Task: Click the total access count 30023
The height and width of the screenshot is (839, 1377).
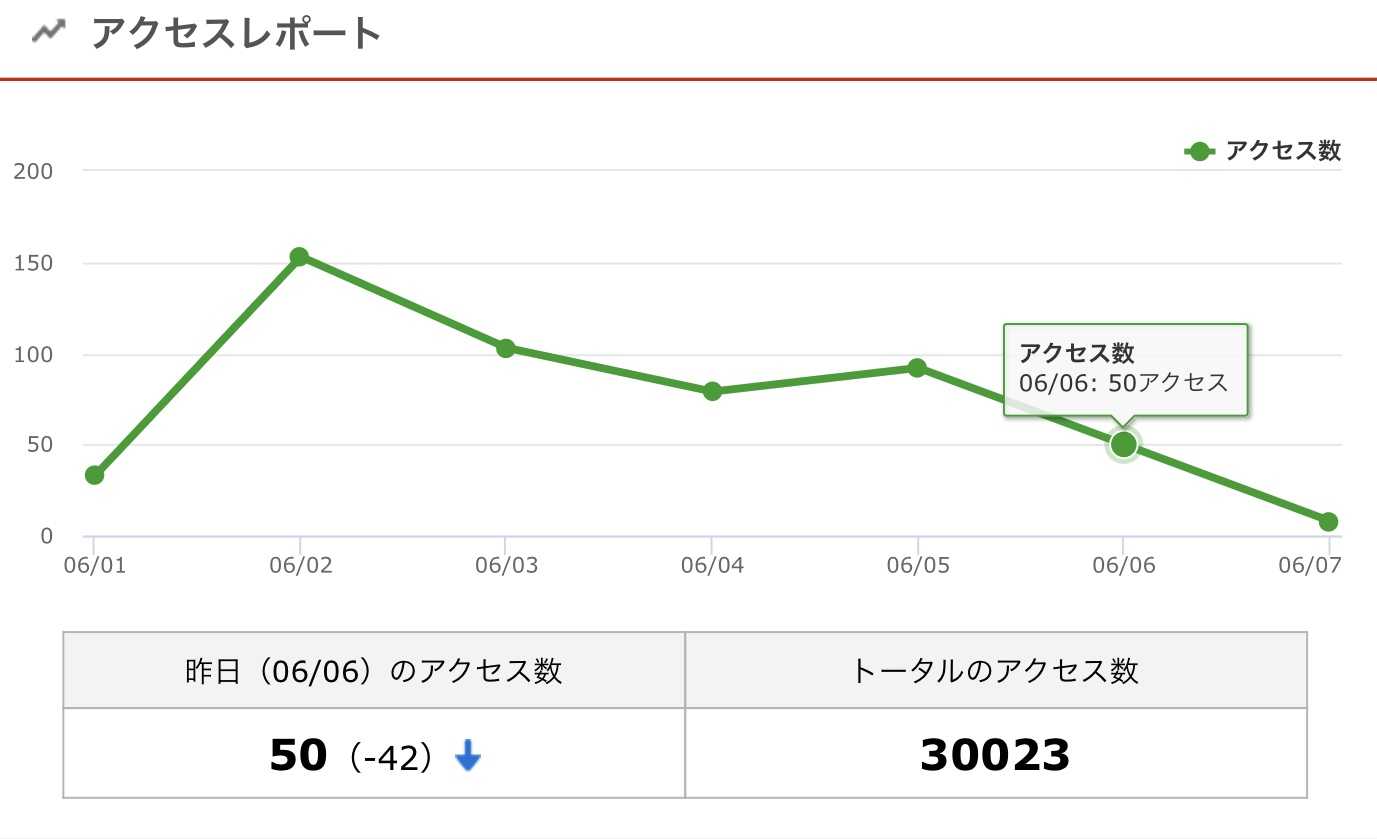Action: (995, 756)
